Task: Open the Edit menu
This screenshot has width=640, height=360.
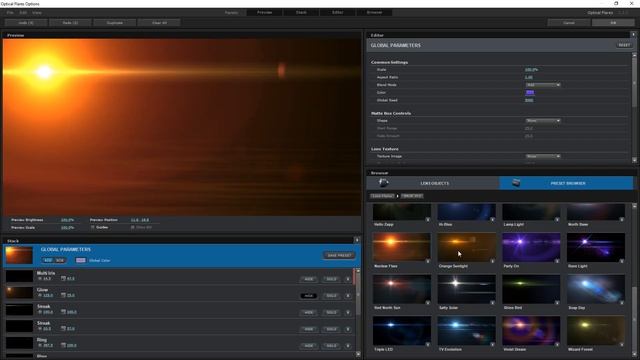Action: (23, 13)
